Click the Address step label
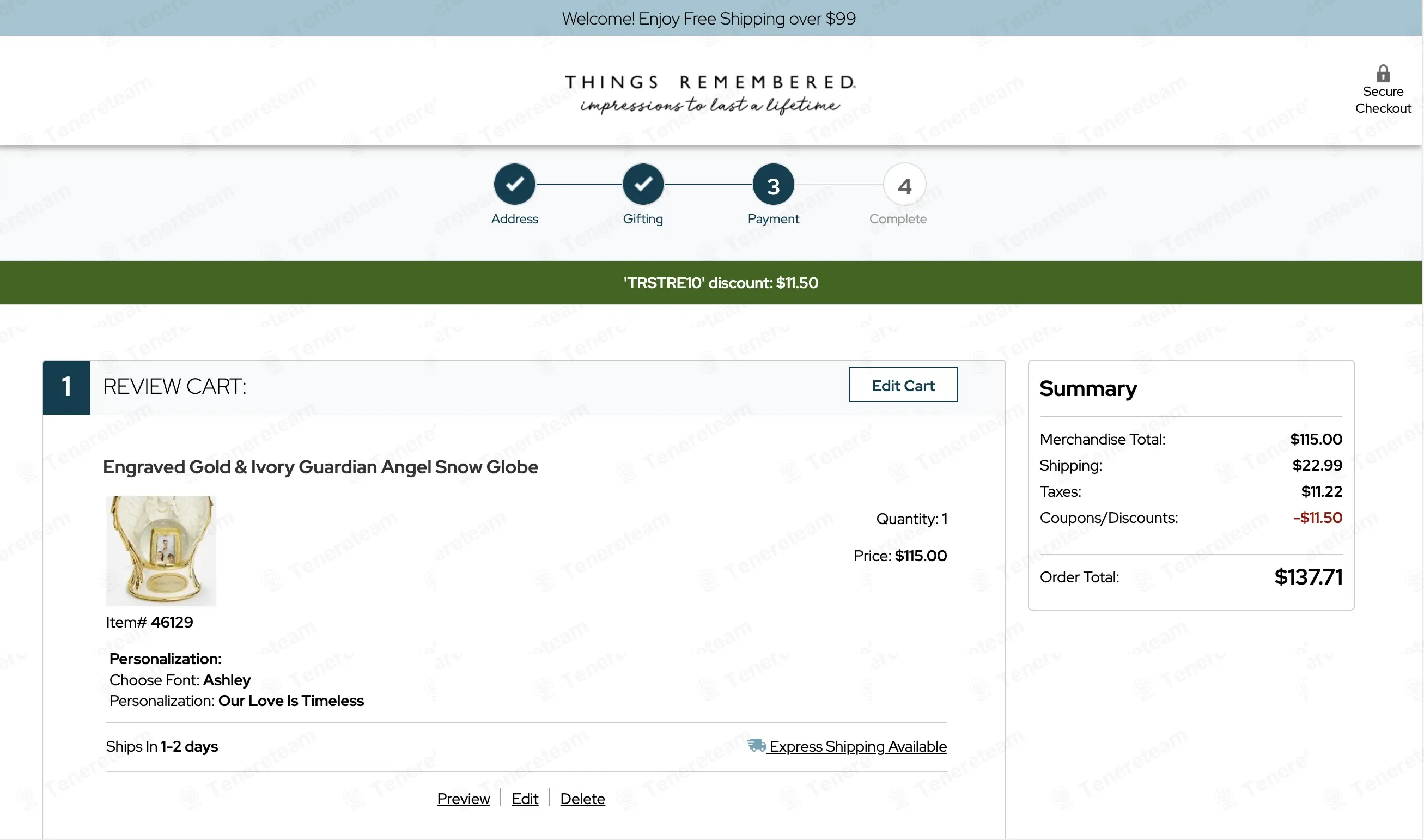The image size is (1424, 840). [514, 219]
